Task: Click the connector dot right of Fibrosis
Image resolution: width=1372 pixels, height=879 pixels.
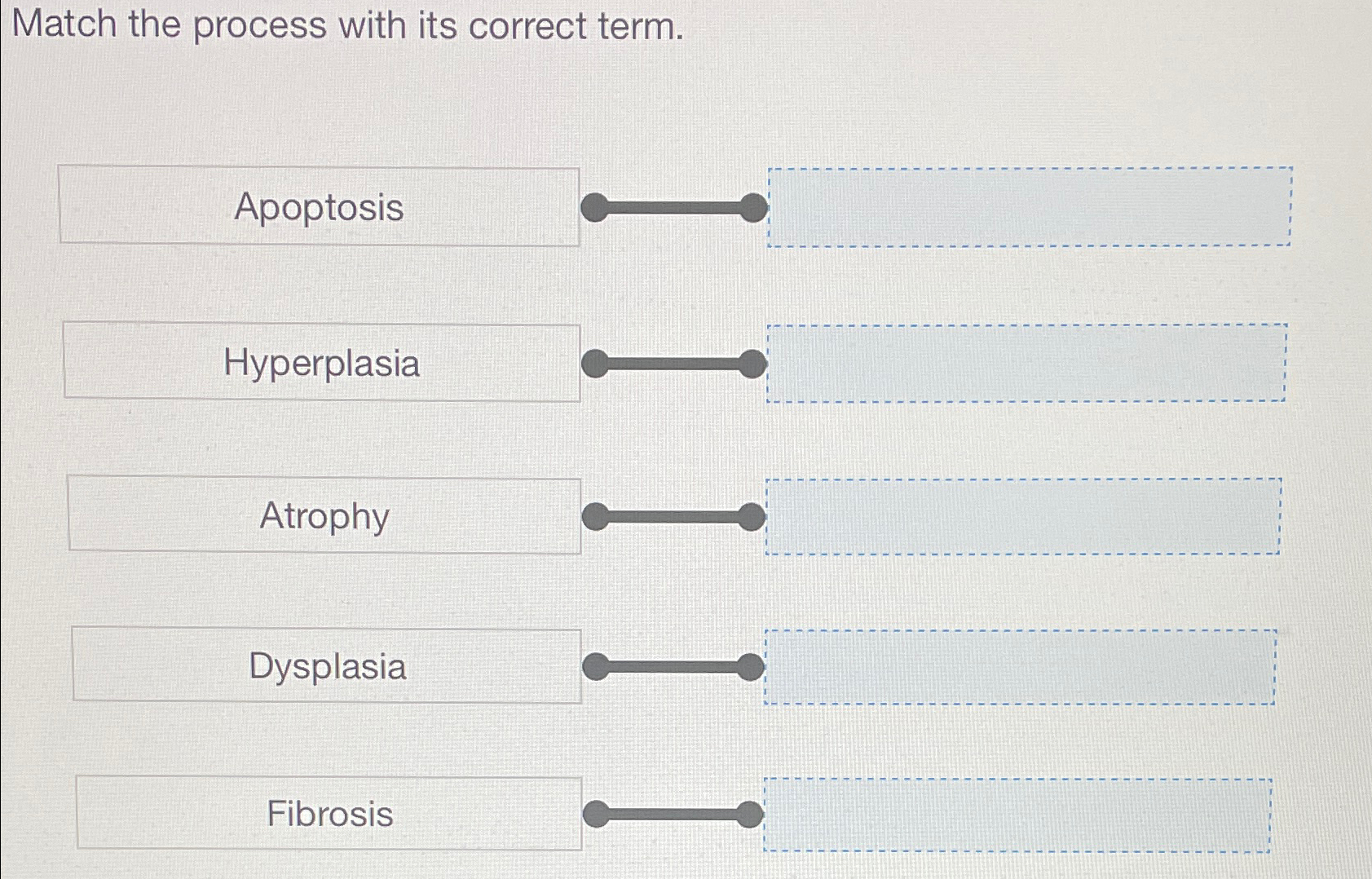Action: 594,815
